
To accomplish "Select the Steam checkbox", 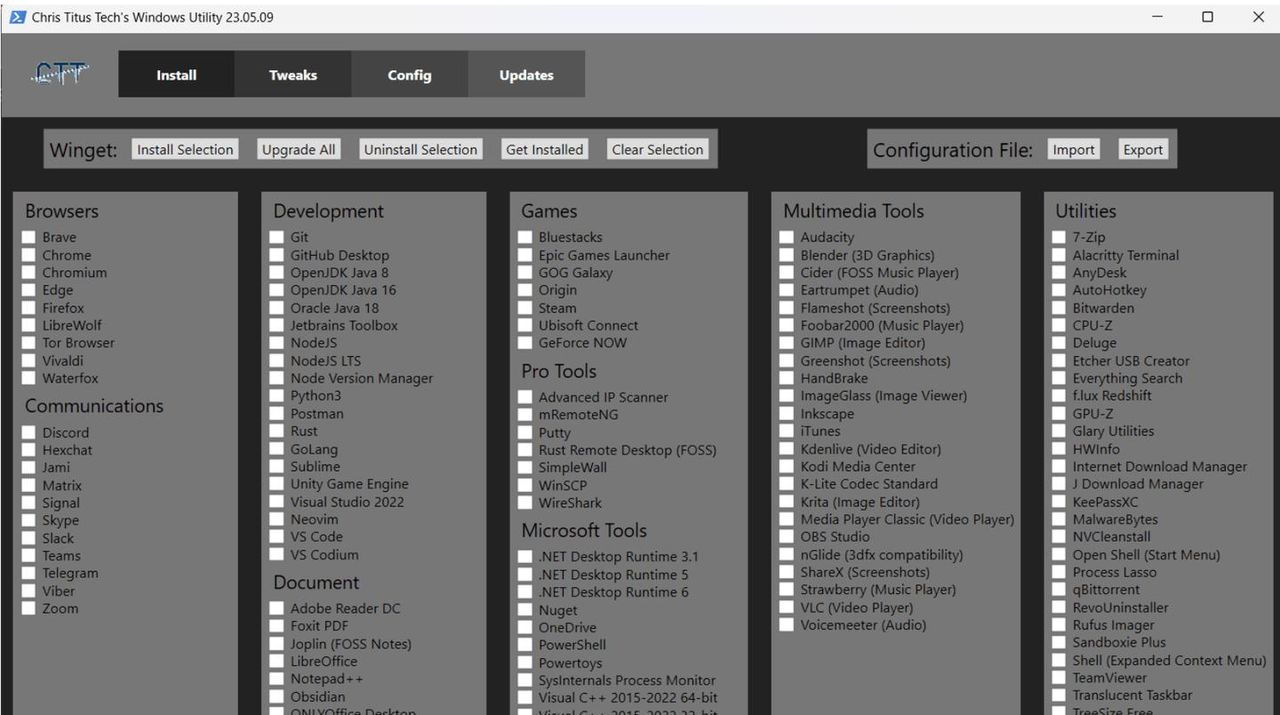I will click(x=525, y=308).
